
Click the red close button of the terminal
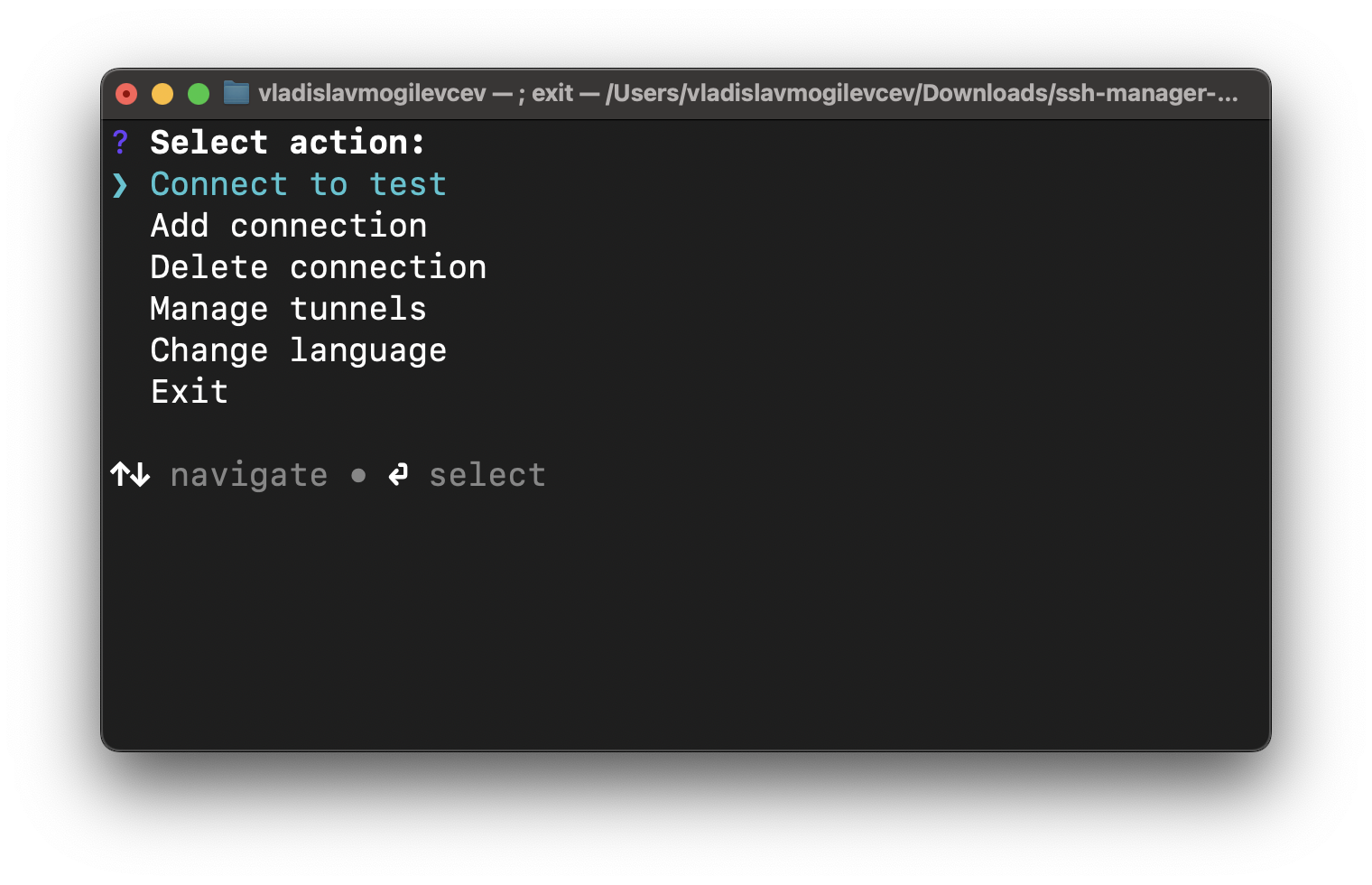tap(126, 92)
